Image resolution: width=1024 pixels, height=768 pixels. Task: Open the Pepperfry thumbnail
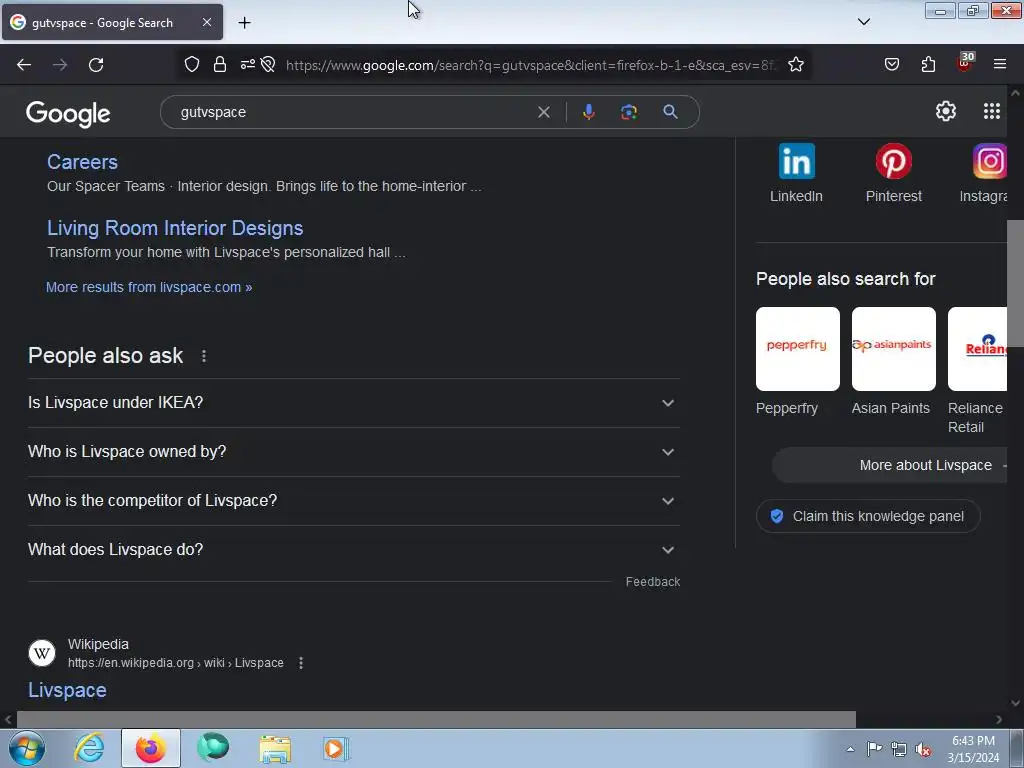click(797, 349)
